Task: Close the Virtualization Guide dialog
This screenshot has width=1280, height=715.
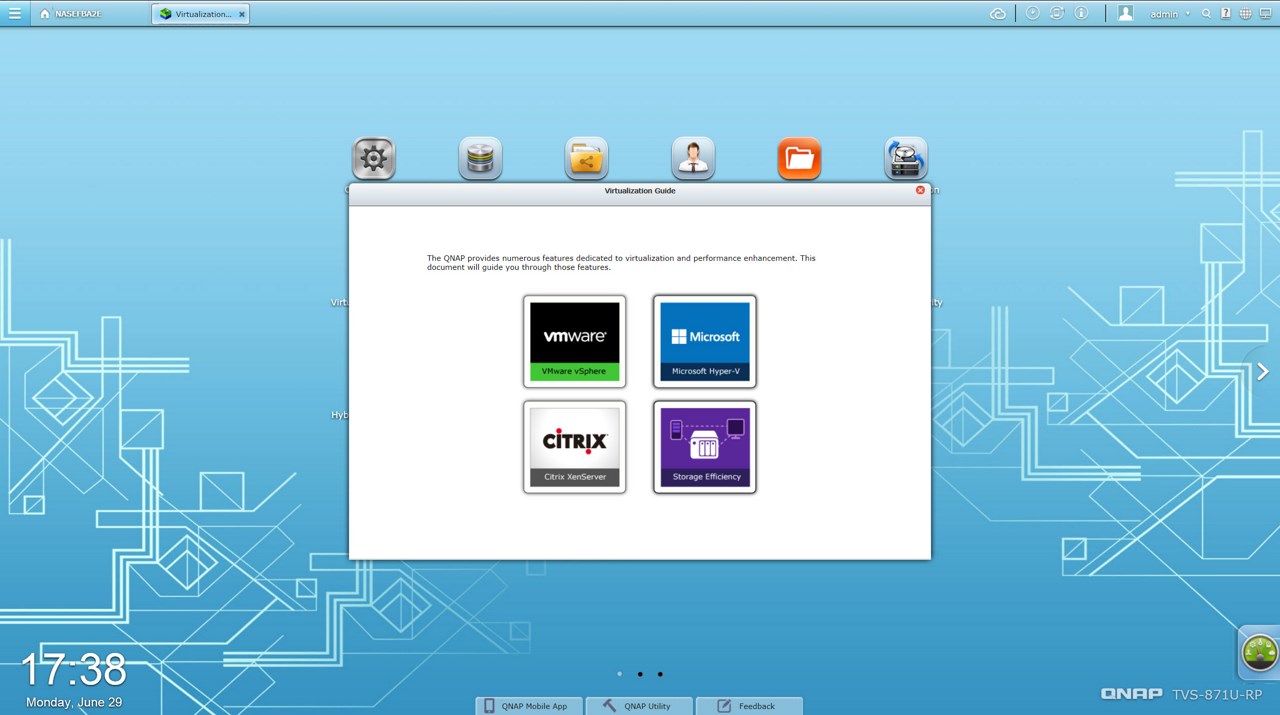Action: click(x=920, y=190)
